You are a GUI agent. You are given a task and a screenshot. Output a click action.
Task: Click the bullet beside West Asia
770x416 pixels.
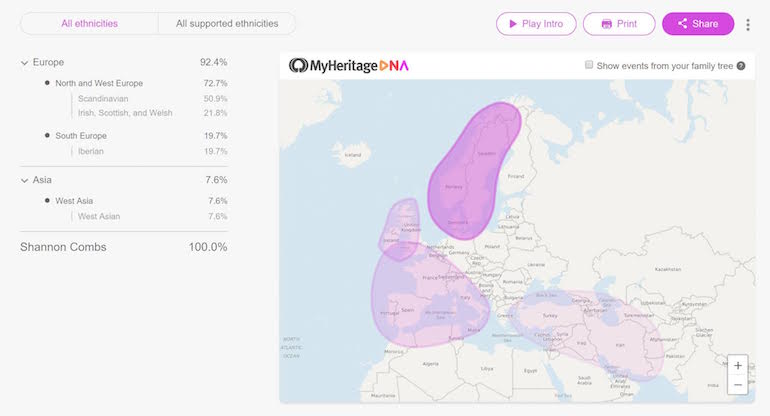(x=47, y=201)
